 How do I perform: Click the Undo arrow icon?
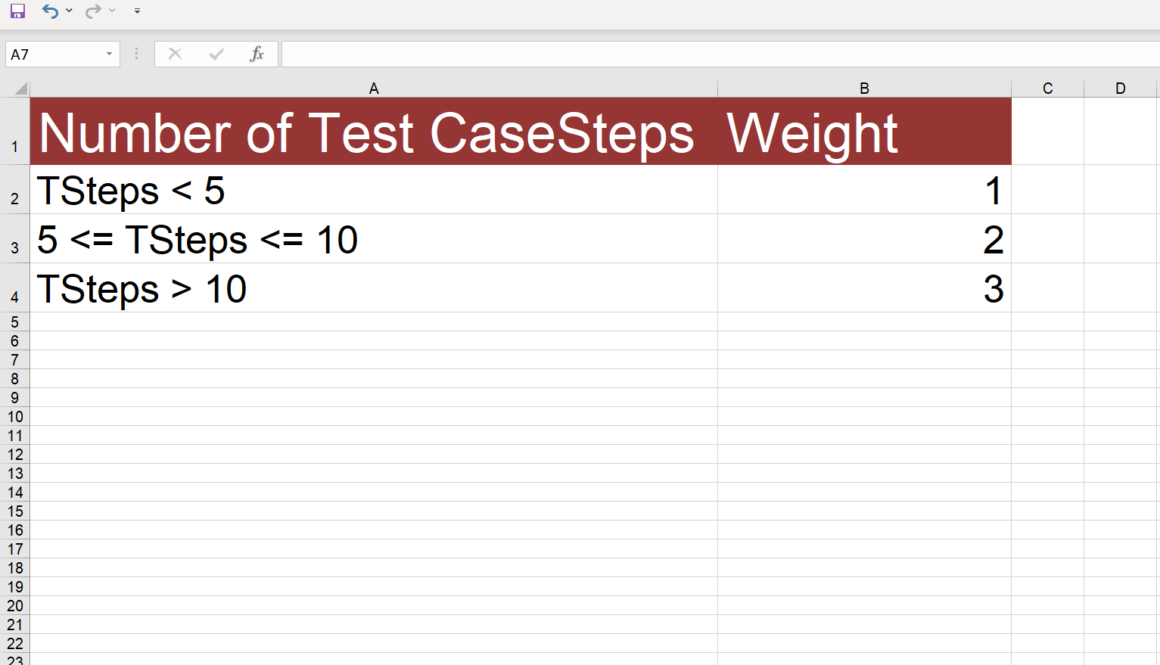coord(50,11)
